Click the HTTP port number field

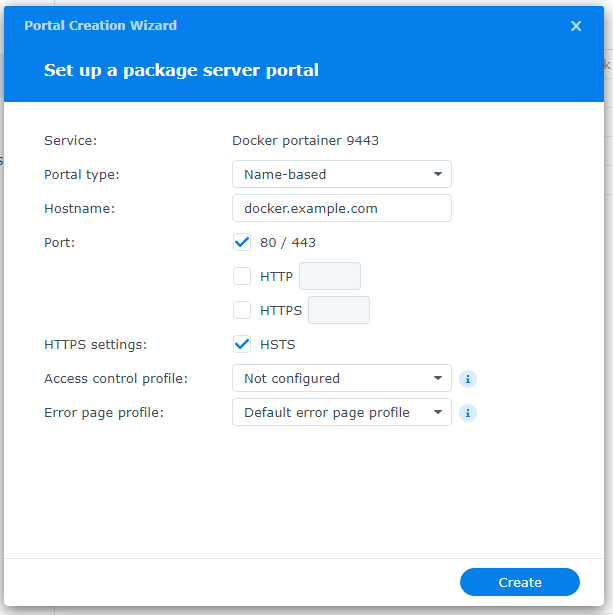tap(330, 276)
